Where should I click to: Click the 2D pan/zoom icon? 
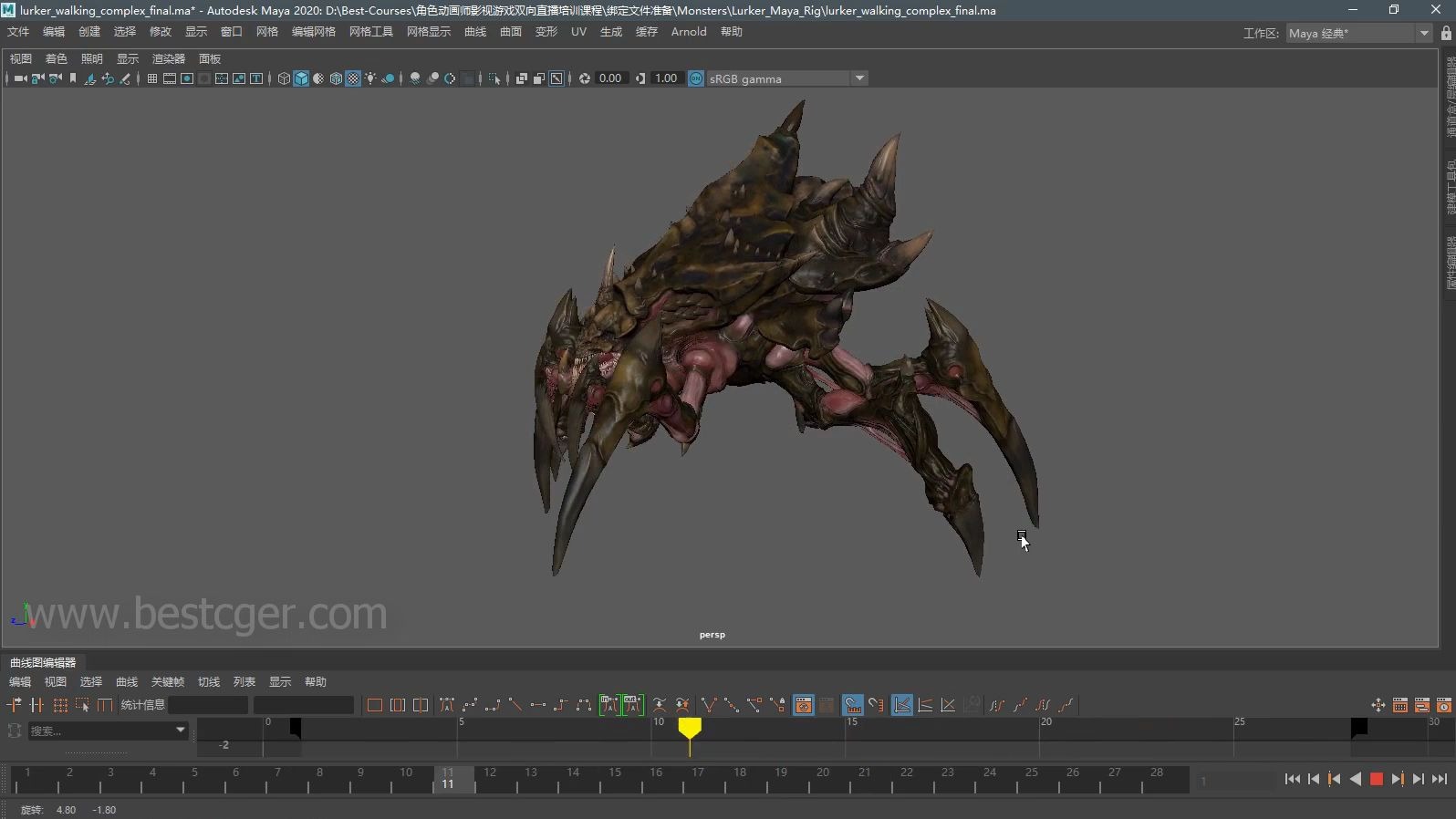coord(108,78)
